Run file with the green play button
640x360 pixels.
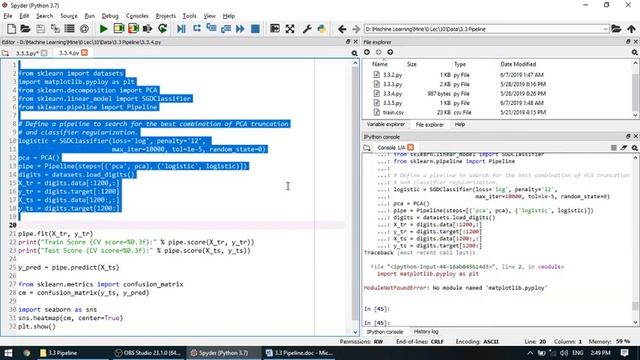coord(104,29)
